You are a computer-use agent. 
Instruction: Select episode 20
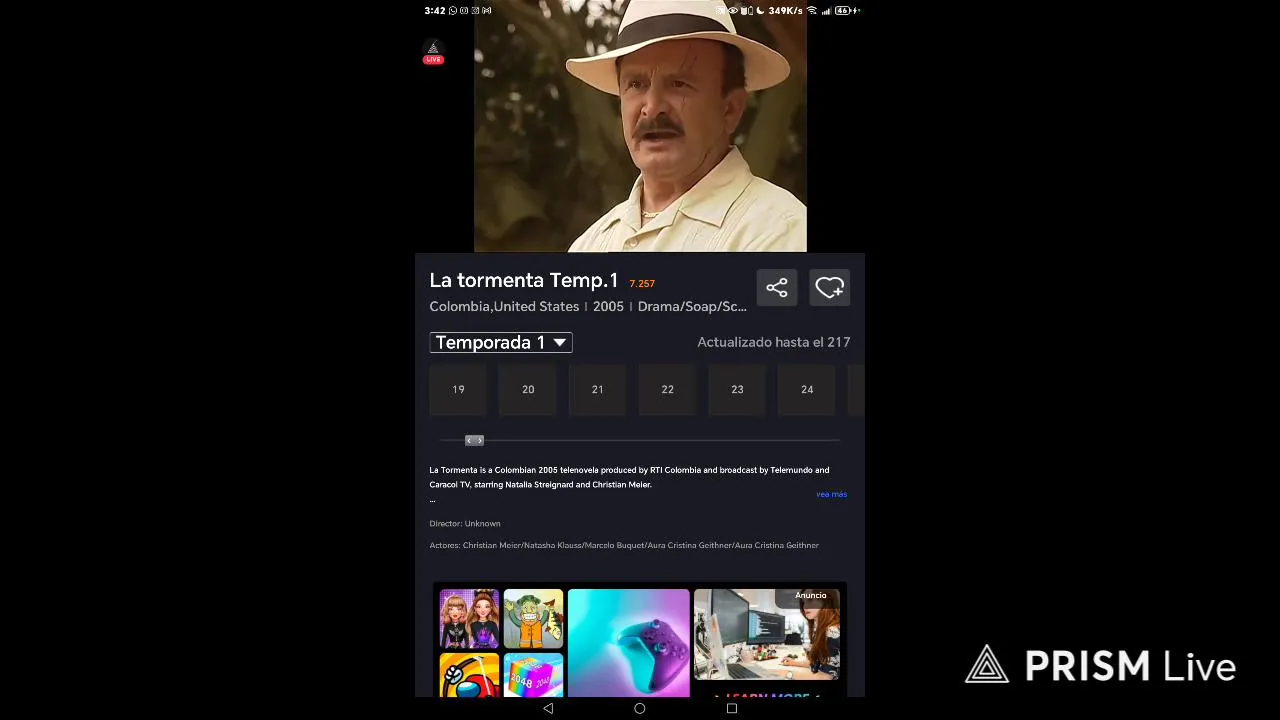[x=528, y=389]
